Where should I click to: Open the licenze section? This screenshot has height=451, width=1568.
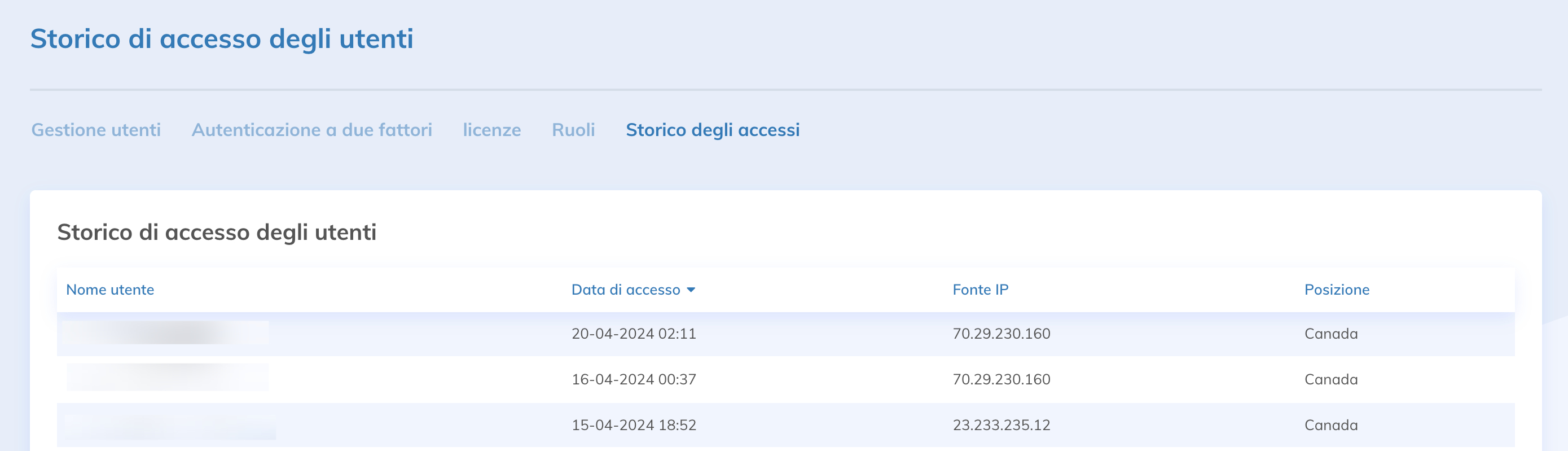pos(492,130)
